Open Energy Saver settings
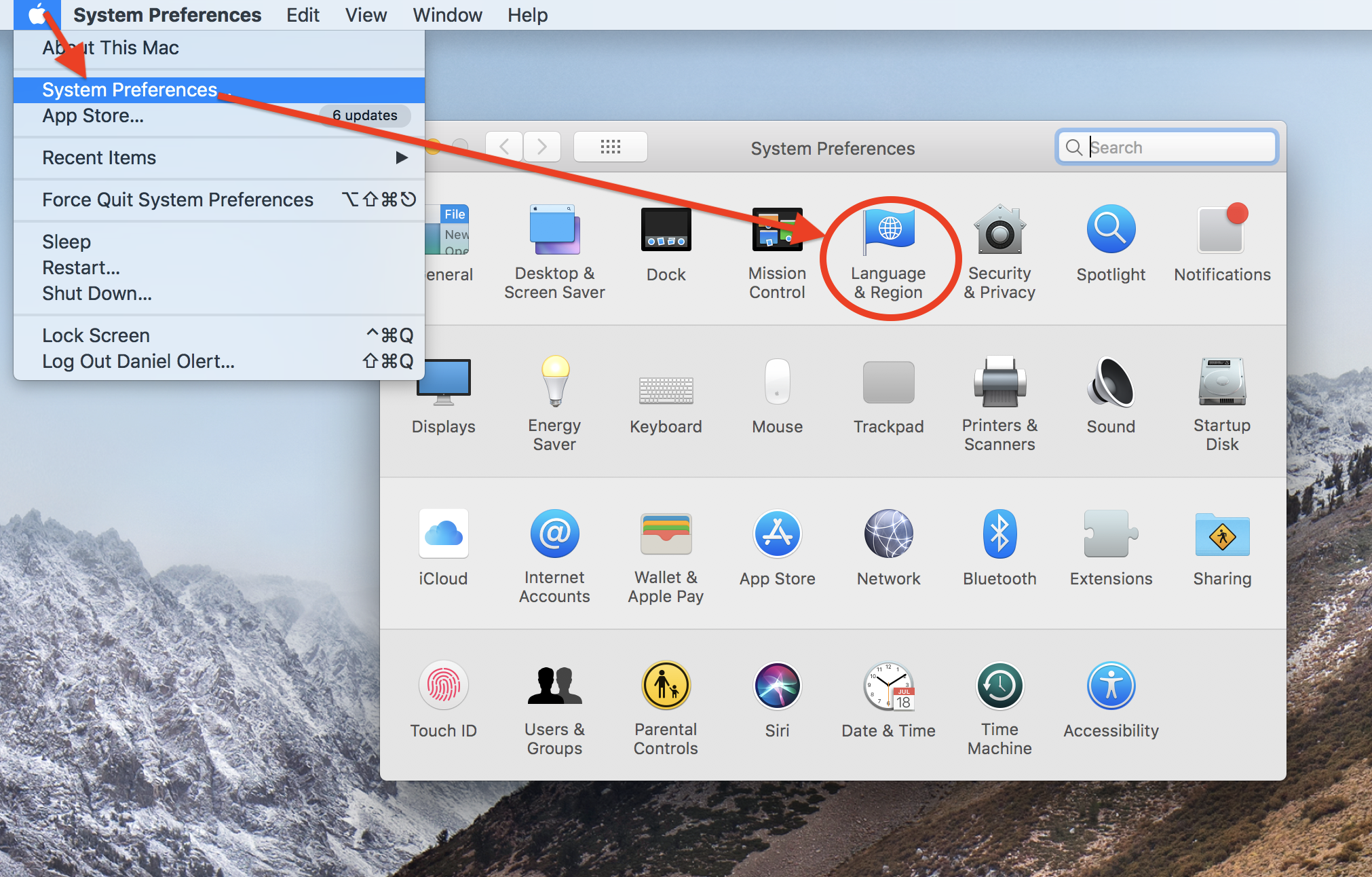This screenshot has height=877, width=1372. [x=554, y=383]
